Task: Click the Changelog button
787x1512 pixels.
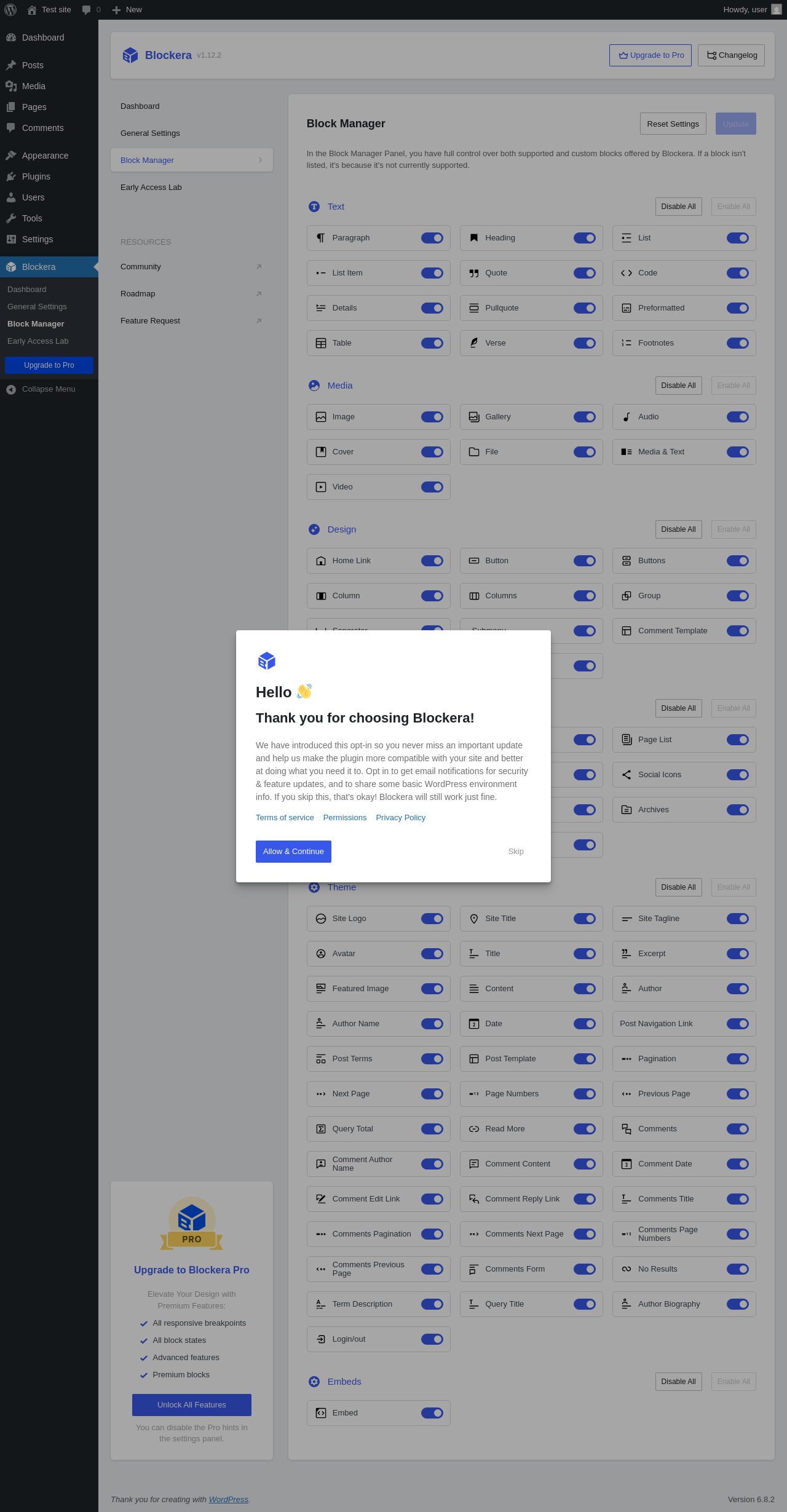Action: tap(732, 55)
